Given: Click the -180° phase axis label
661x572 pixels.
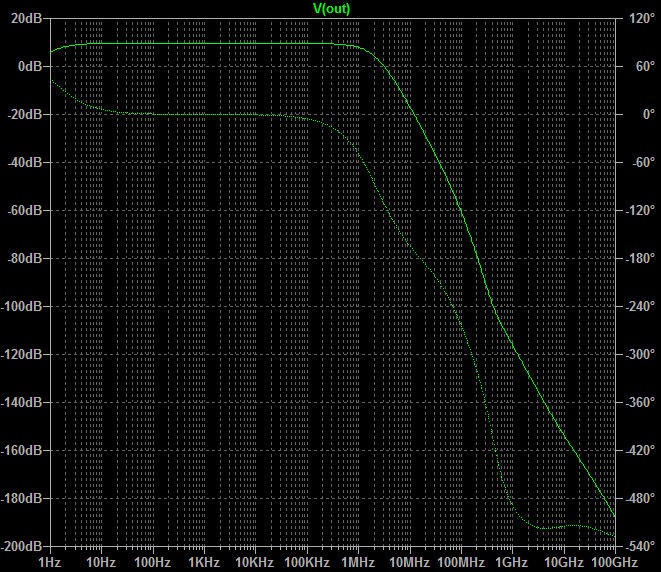Looking at the screenshot, I should (640, 258).
